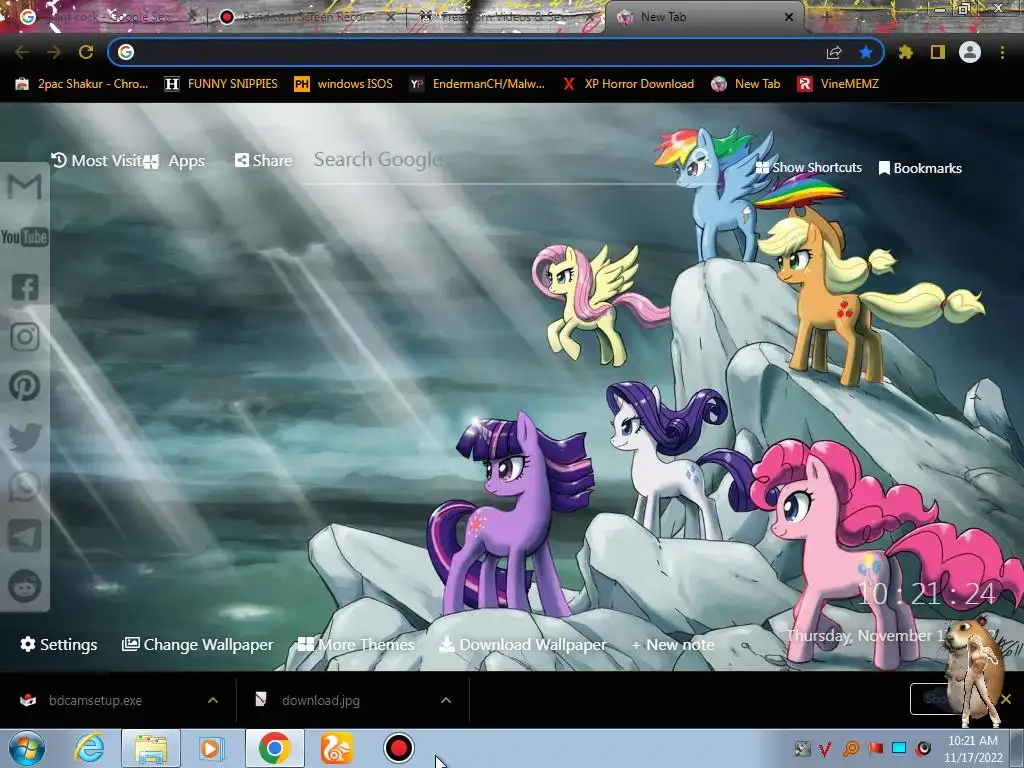Screen dimensions: 1024x768
Task: Open EndermanCH/Malw... bookmark
Action: 477,84
